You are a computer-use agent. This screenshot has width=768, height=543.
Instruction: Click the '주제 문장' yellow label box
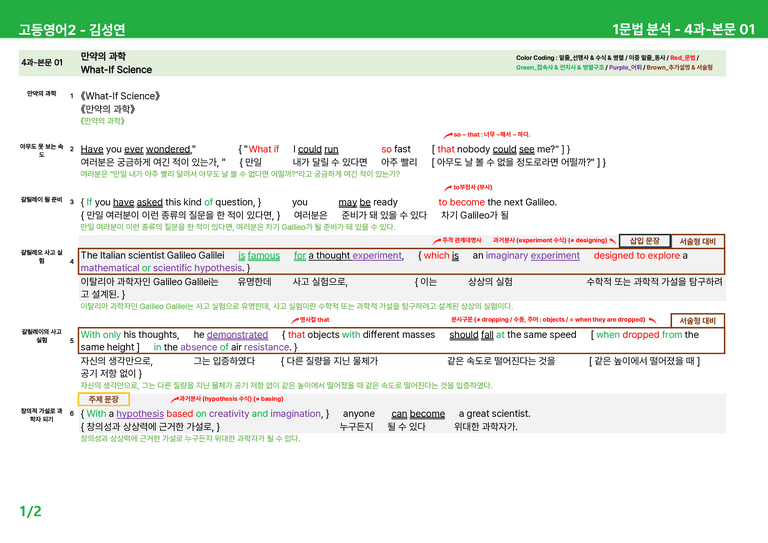coord(103,399)
